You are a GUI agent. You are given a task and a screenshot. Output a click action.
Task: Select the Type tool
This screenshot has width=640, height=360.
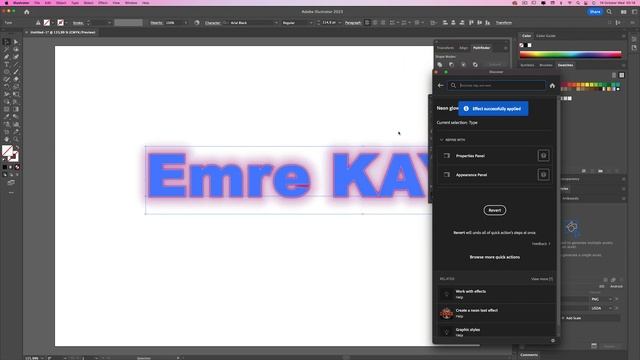click(x=6, y=64)
